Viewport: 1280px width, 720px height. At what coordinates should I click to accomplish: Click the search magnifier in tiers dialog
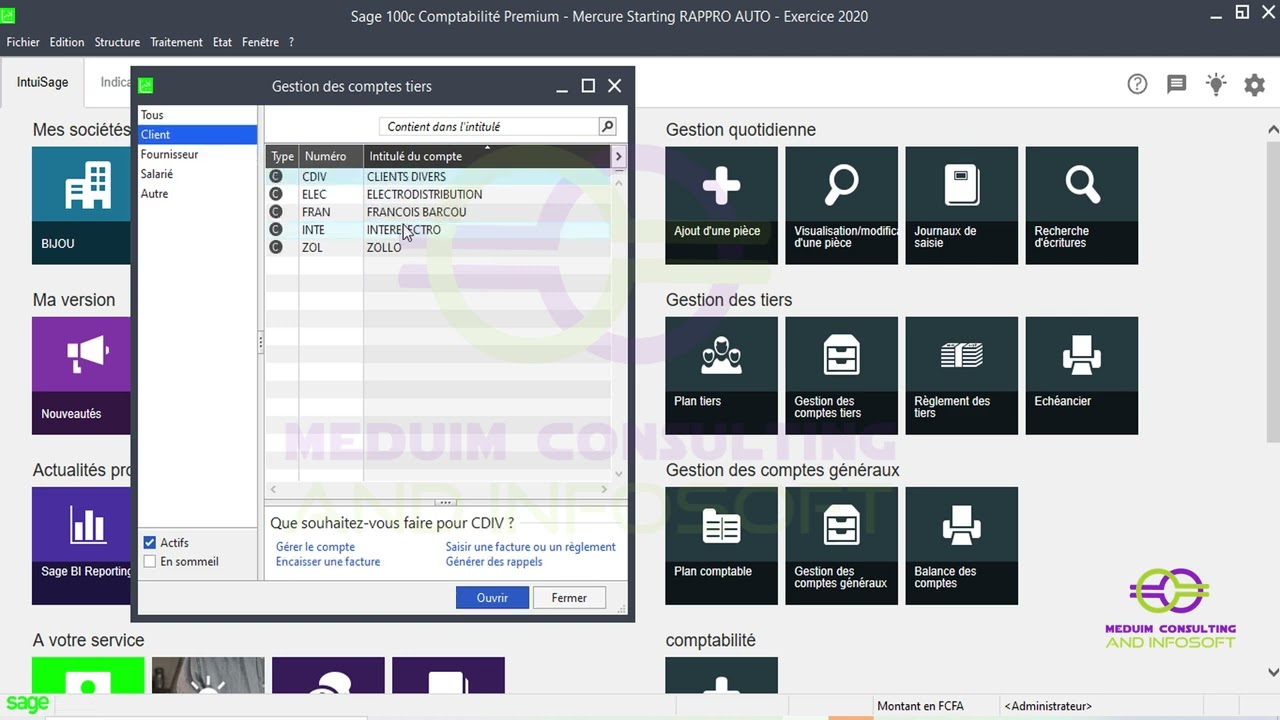click(x=607, y=126)
